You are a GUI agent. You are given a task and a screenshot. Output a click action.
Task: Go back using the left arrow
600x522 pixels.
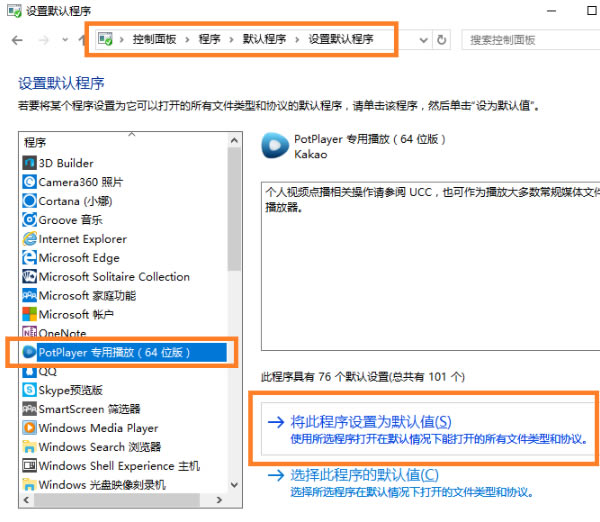[x=17, y=40]
